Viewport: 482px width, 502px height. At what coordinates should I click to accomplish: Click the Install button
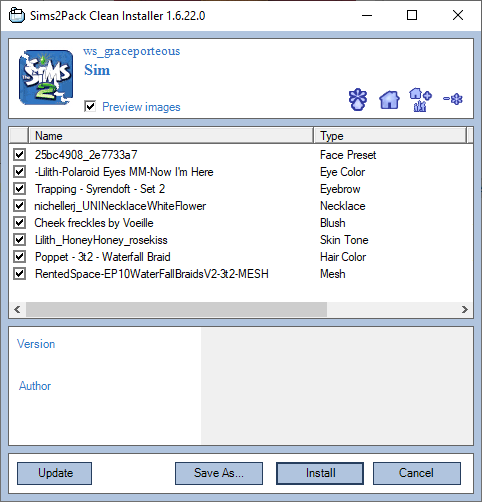click(320, 473)
